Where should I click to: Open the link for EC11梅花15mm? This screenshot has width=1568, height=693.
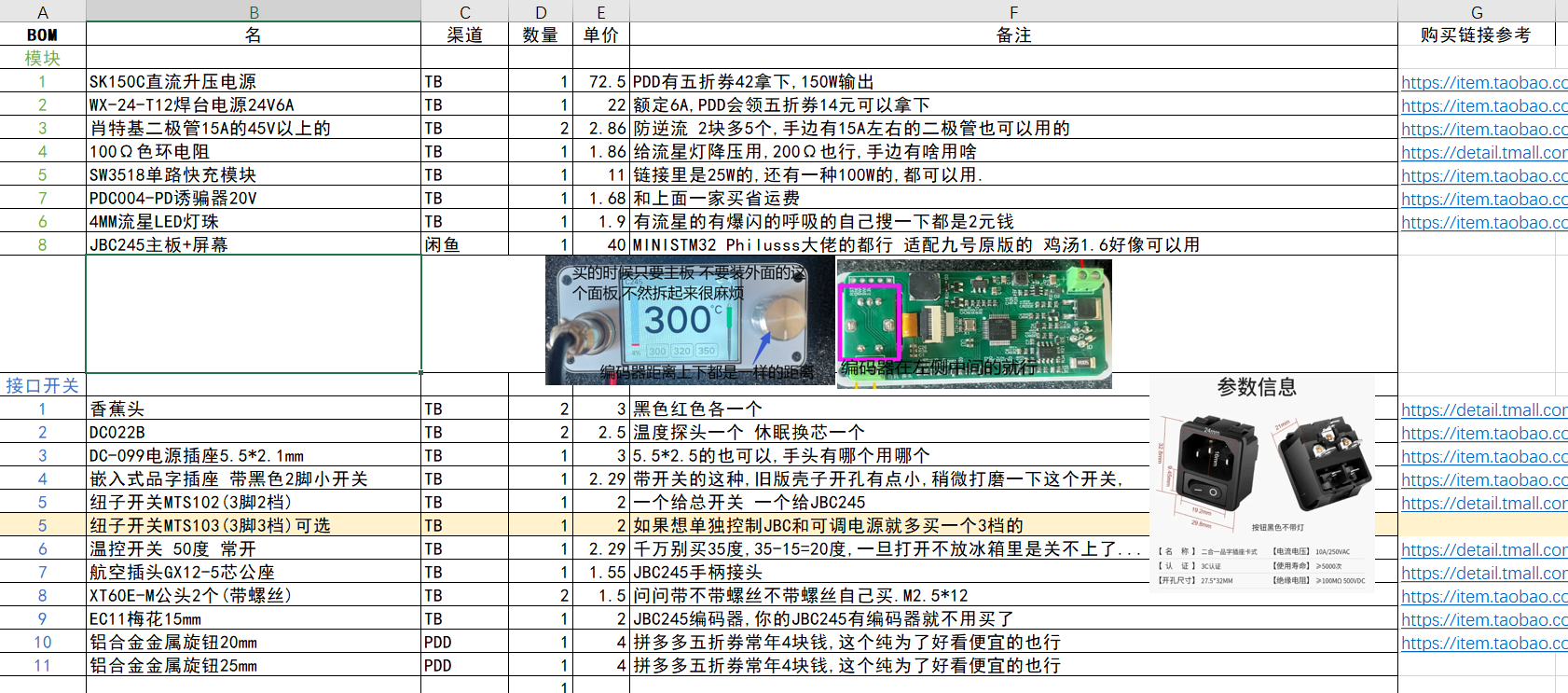click(x=1484, y=619)
